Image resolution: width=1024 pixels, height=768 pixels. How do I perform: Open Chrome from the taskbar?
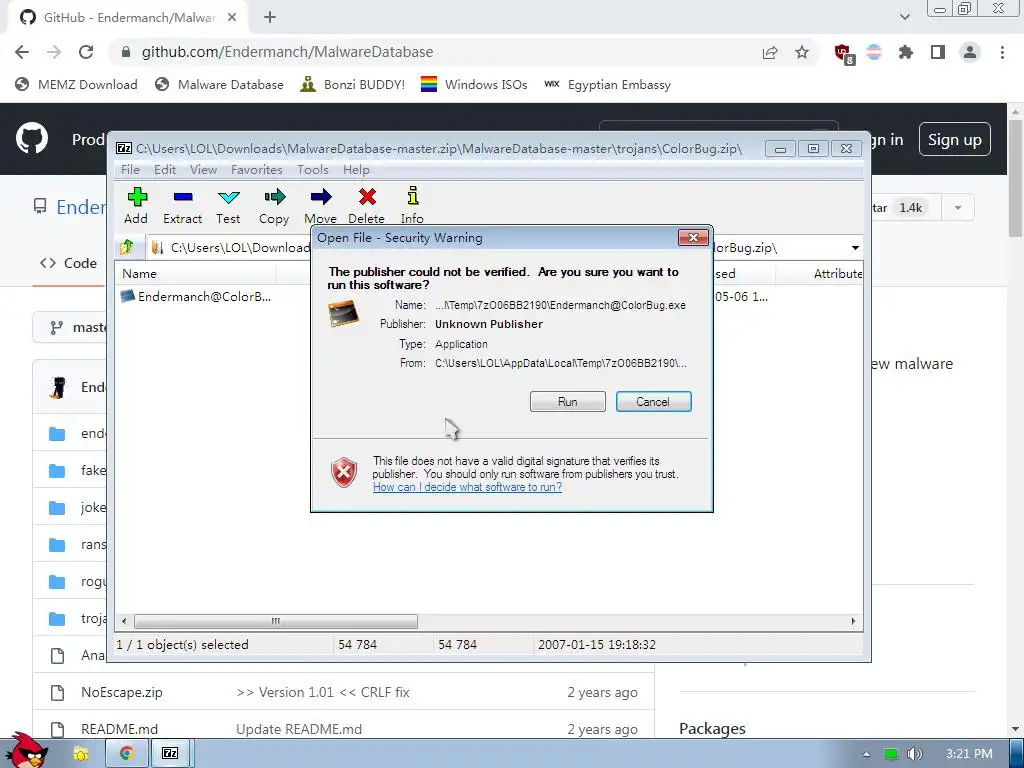[126, 754]
